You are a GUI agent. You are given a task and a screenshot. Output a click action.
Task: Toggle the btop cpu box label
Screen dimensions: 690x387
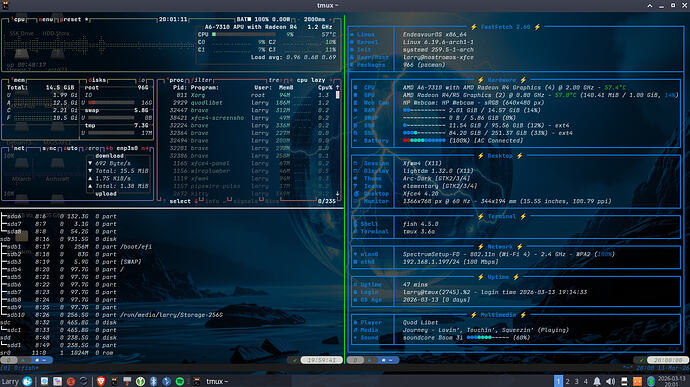point(18,19)
